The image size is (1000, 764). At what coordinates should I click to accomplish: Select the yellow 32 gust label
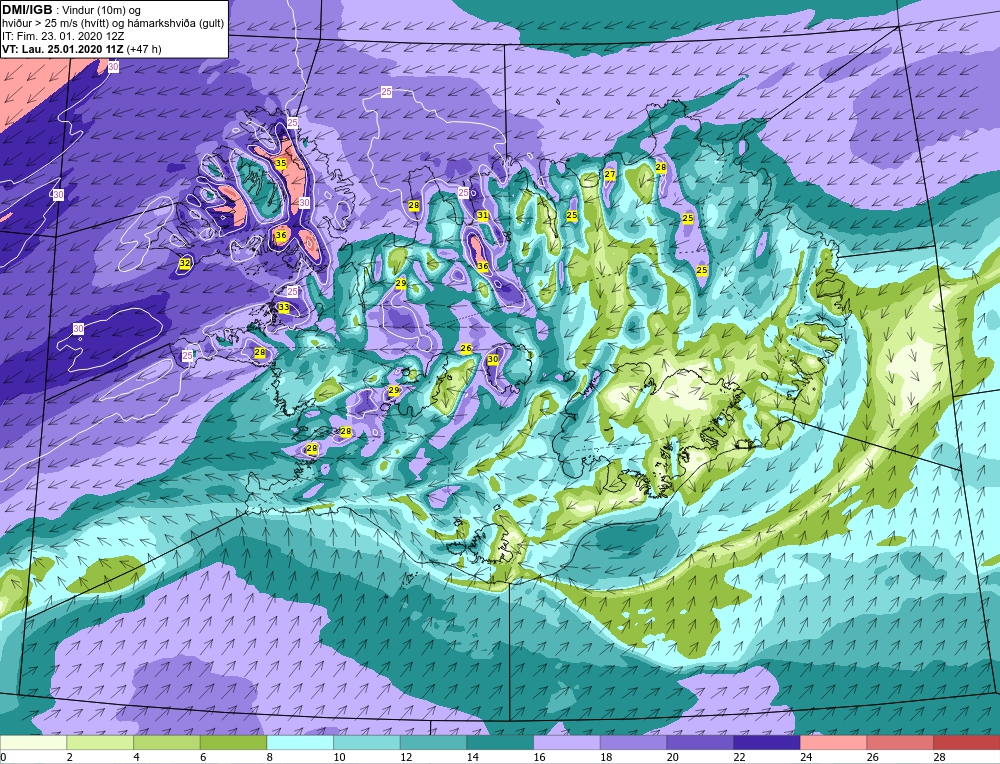(185, 263)
